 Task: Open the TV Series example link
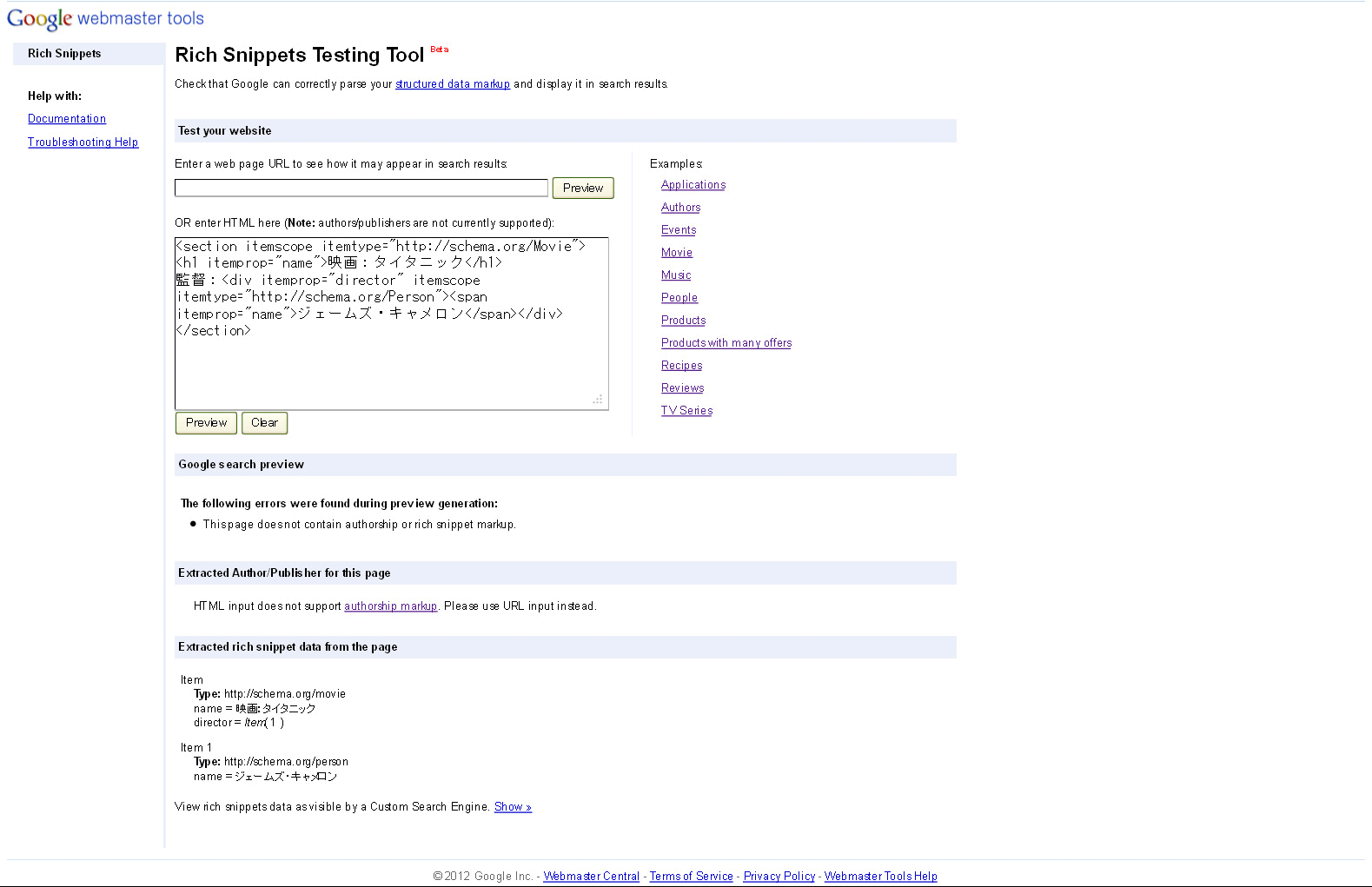tap(686, 411)
